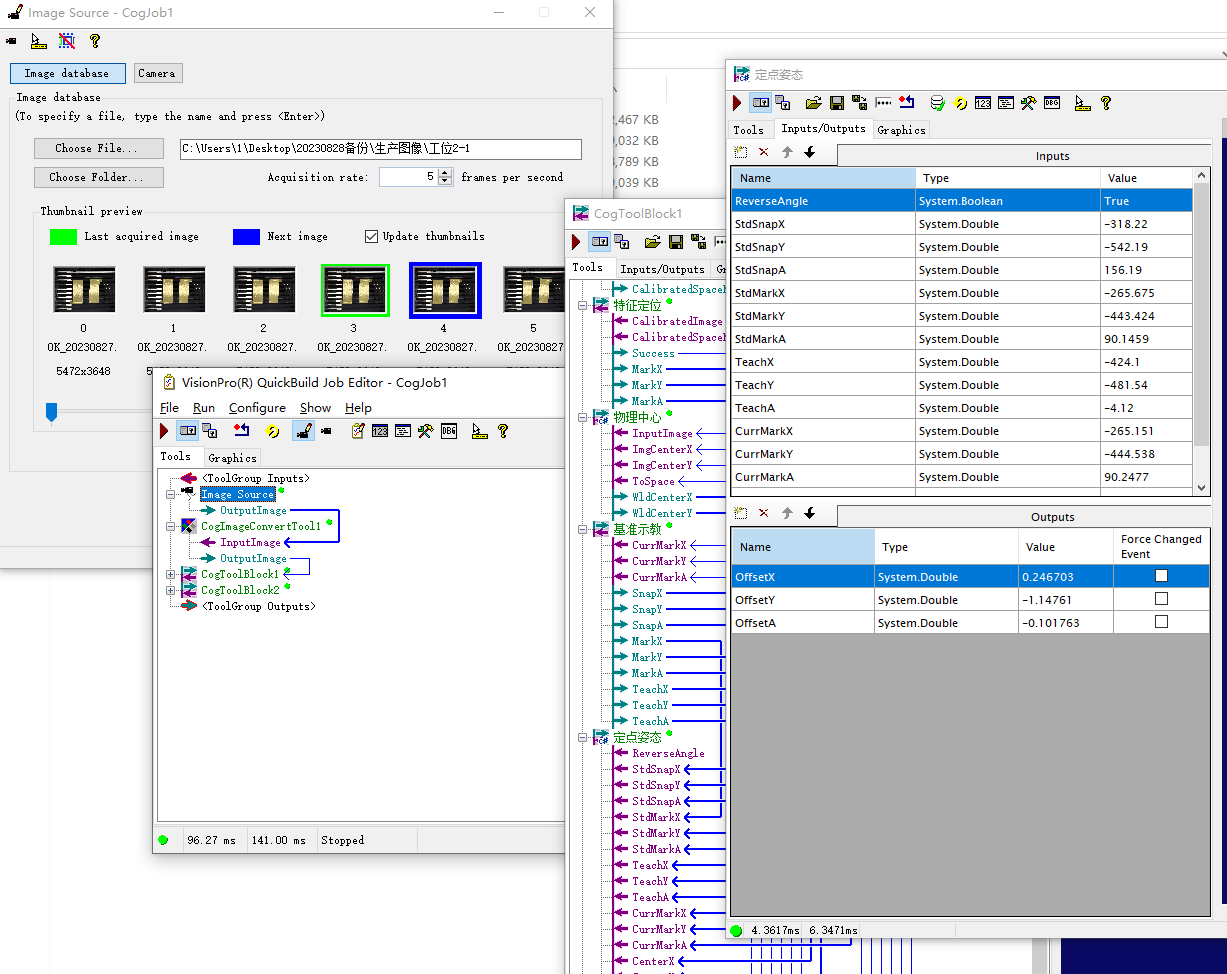Toggle Update thumbnails checkbox
Image resolution: width=1227 pixels, height=974 pixels.
click(x=372, y=237)
